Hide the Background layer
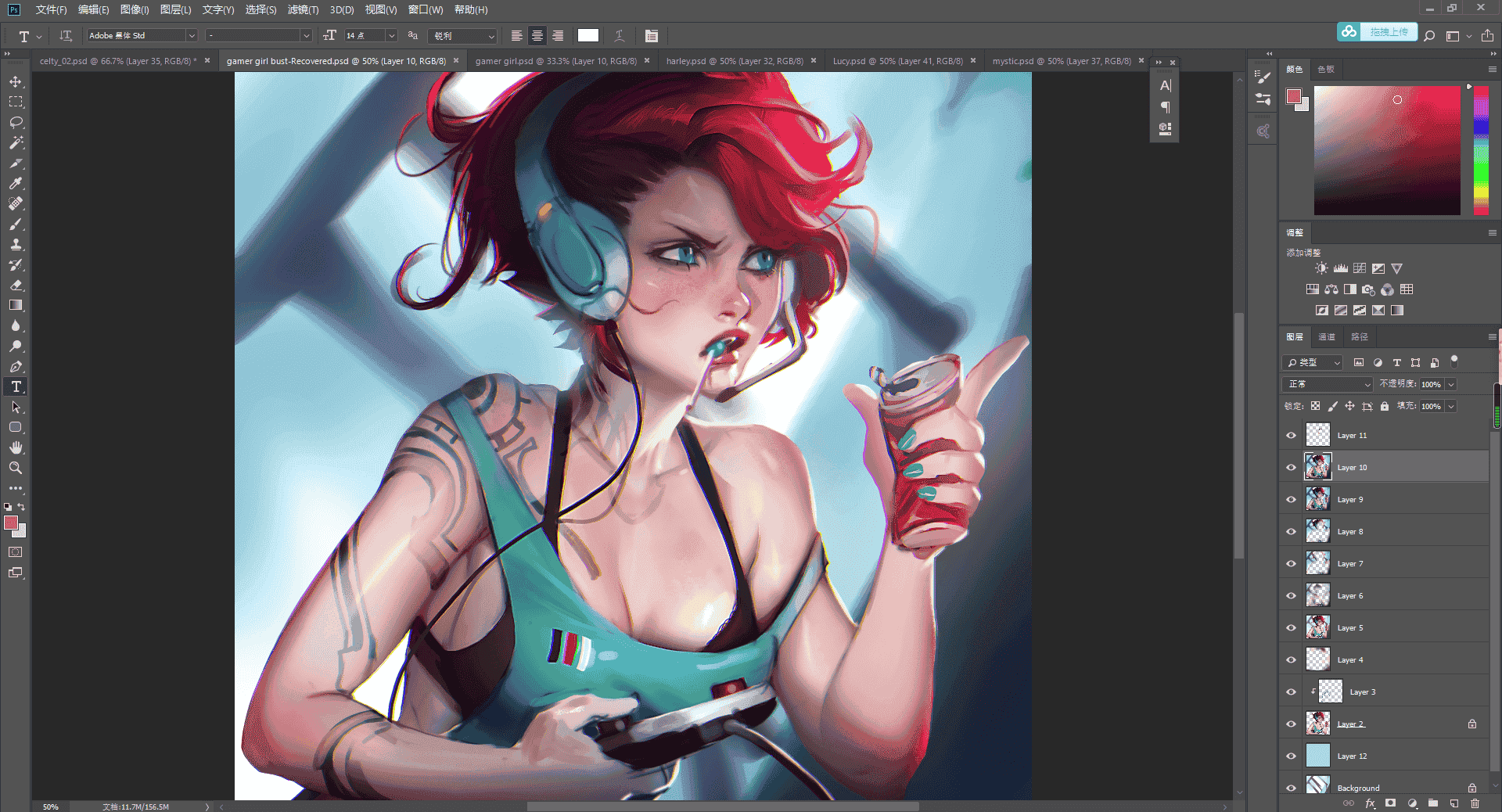The width and height of the screenshot is (1502, 812). coord(1292,788)
